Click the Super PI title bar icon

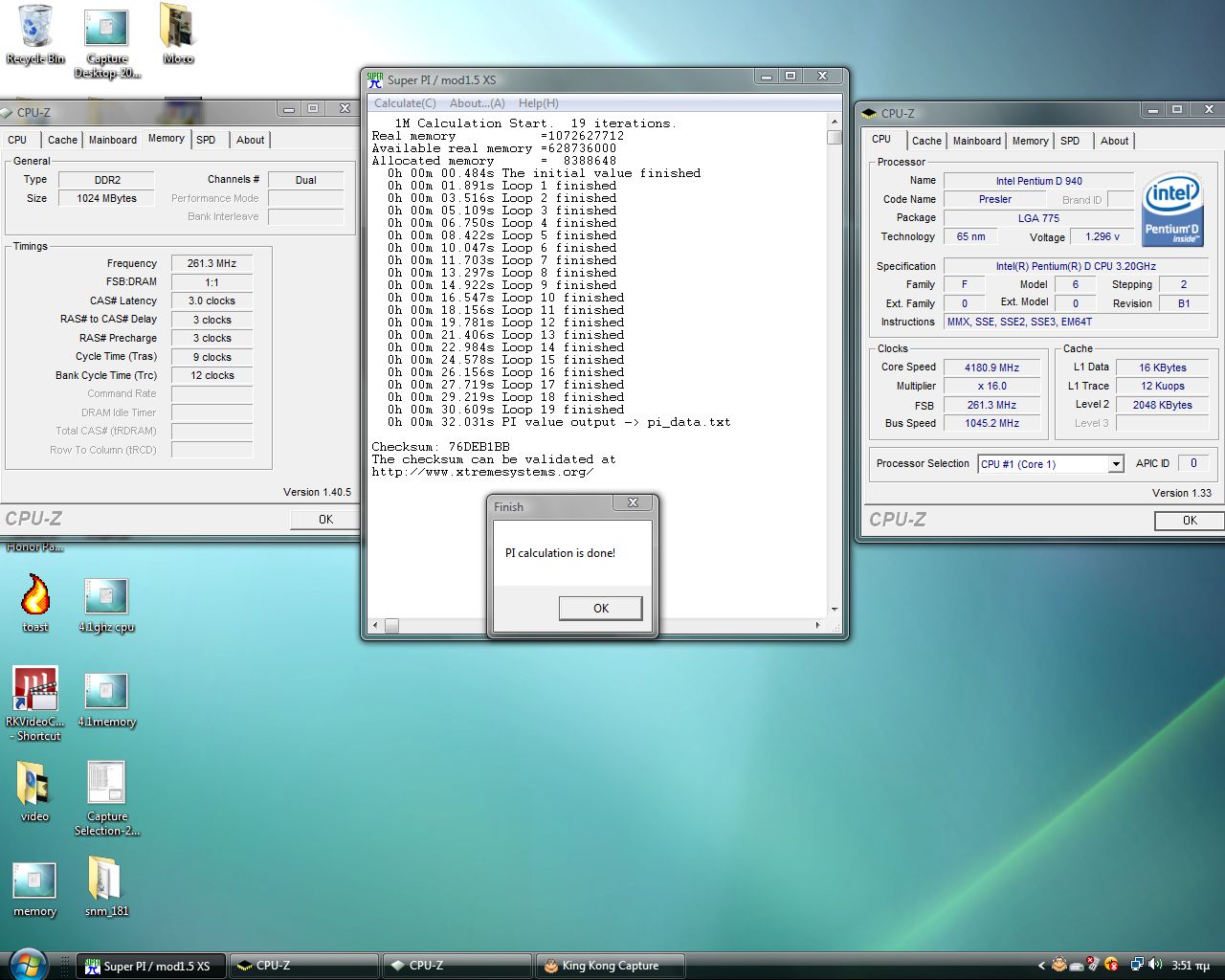pos(375,79)
